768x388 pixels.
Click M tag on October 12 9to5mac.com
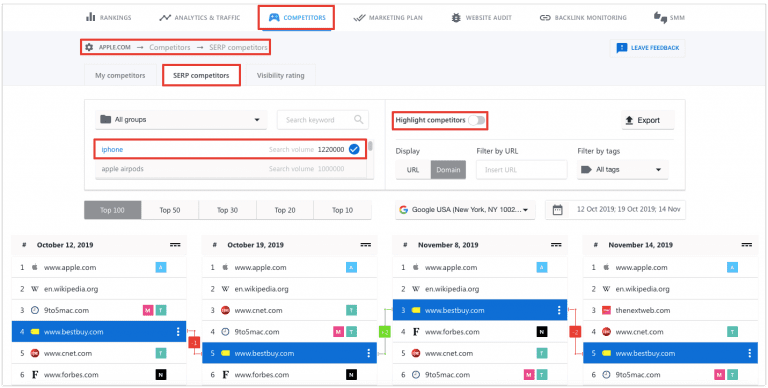pos(148,311)
